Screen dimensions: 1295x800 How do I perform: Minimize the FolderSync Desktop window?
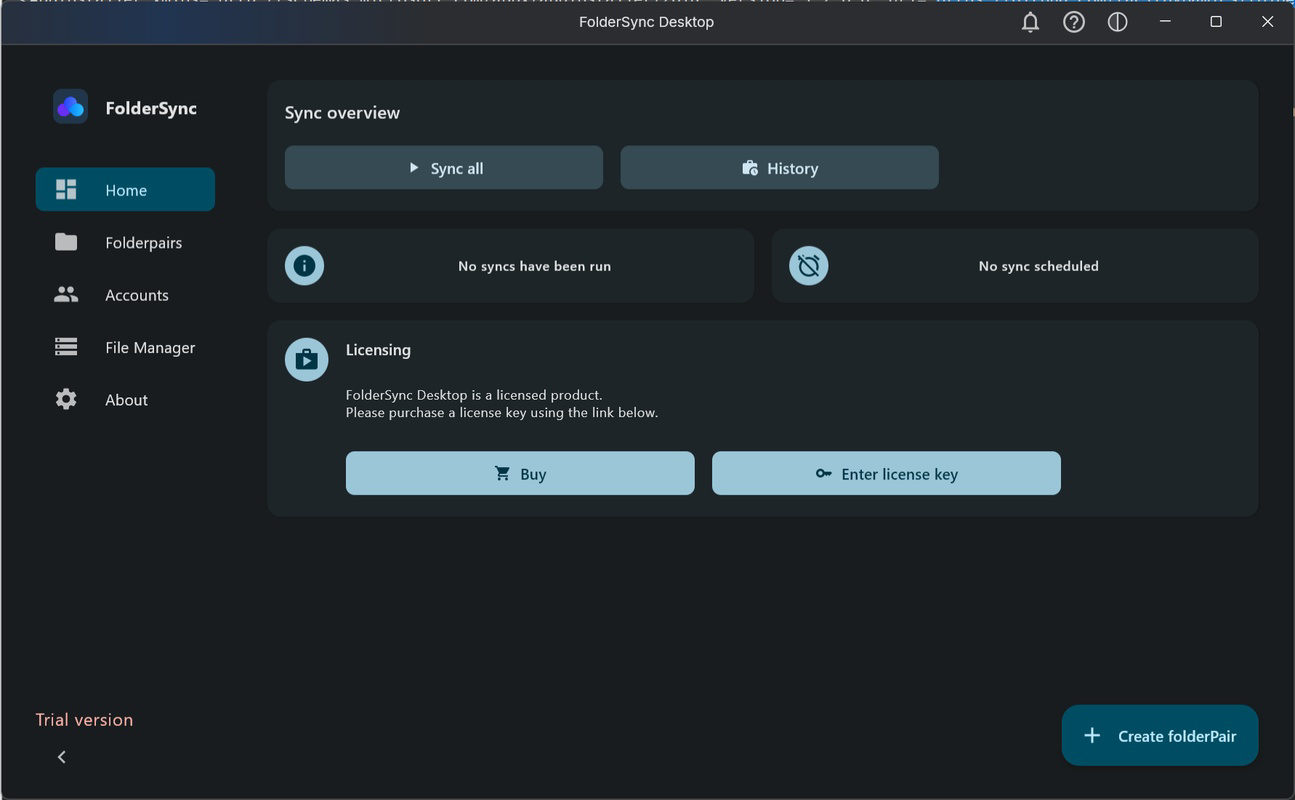click(1166, 22)
